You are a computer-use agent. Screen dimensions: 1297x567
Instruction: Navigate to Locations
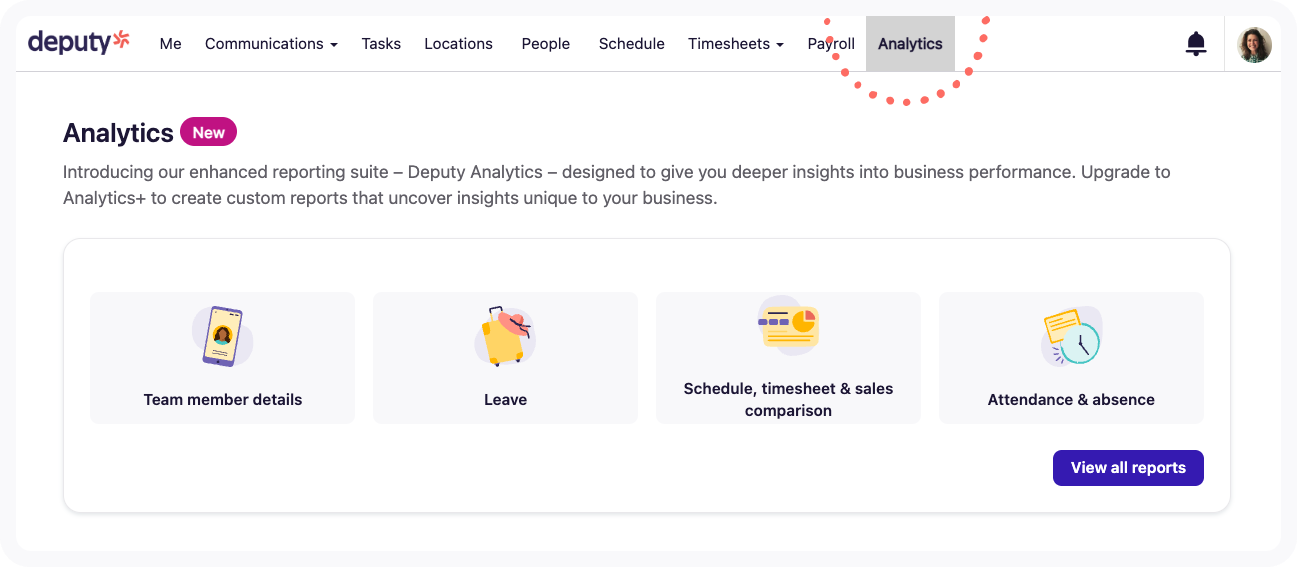click(458, 44)
